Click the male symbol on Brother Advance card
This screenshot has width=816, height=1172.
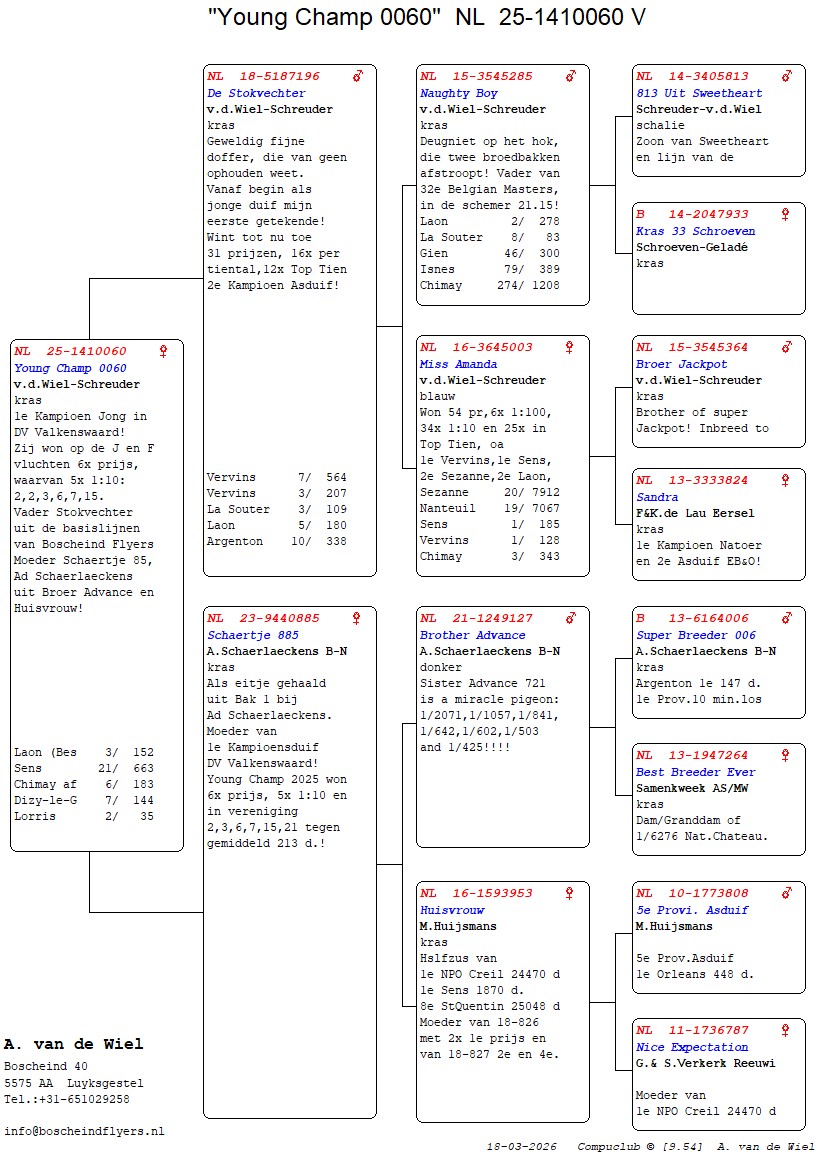coord(571,618)
